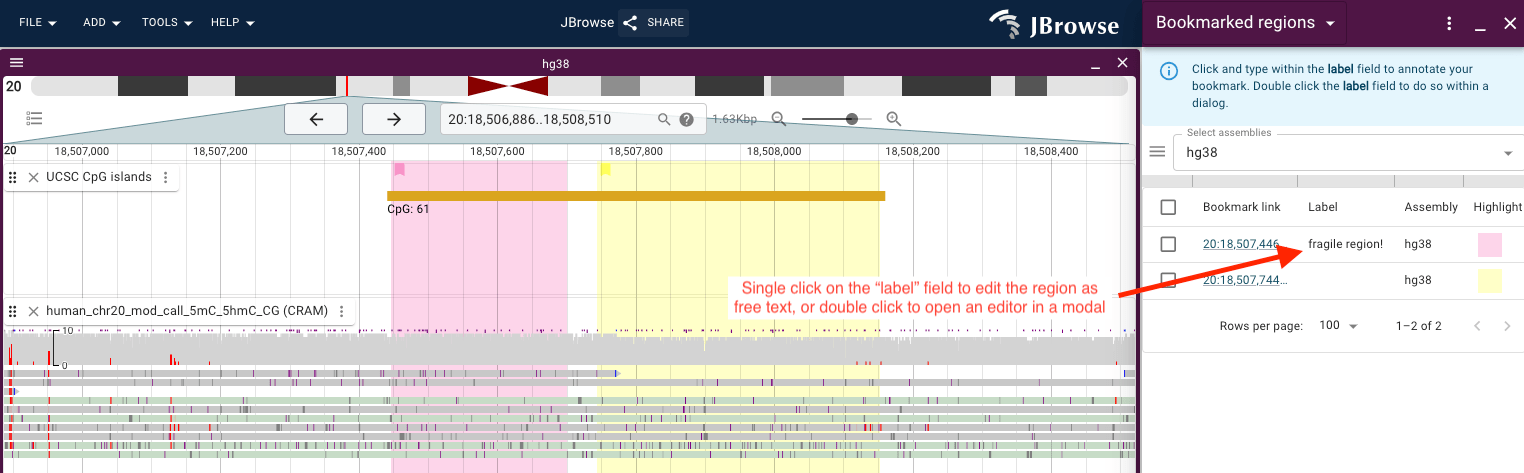Click the info icon in the bookmark tip
Image resolution: width=1524 pixels, height=473 pixels.
click(x=1168, y=71)
